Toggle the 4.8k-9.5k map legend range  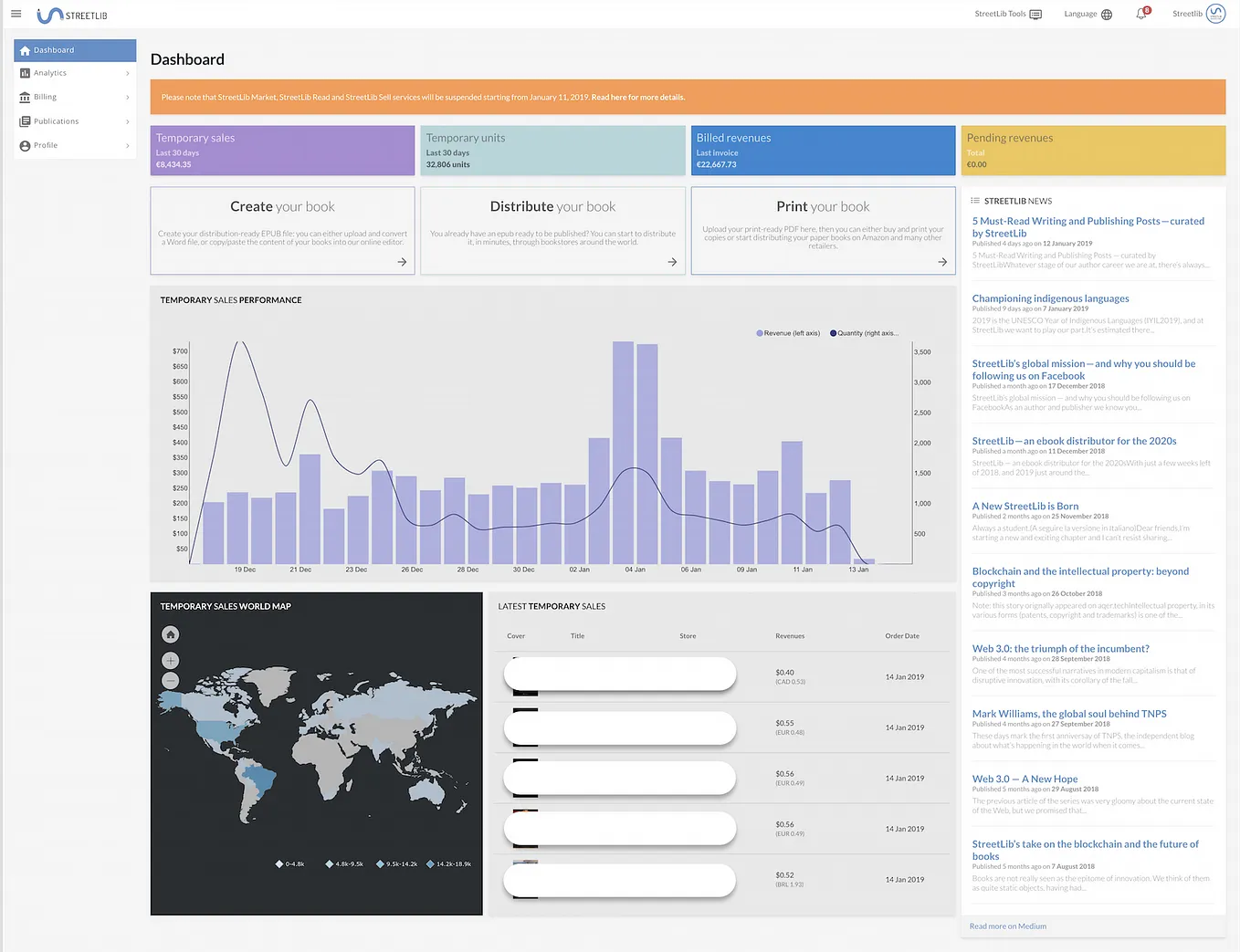click(344, 863)
